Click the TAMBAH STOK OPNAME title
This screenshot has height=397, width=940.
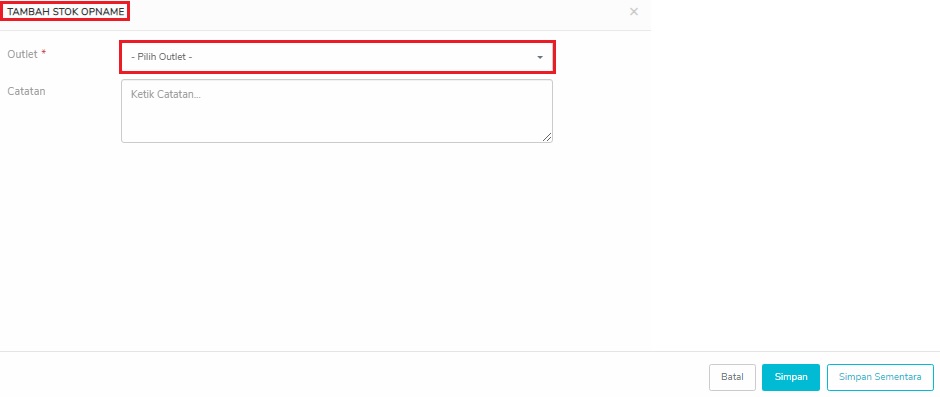point(65,11)
